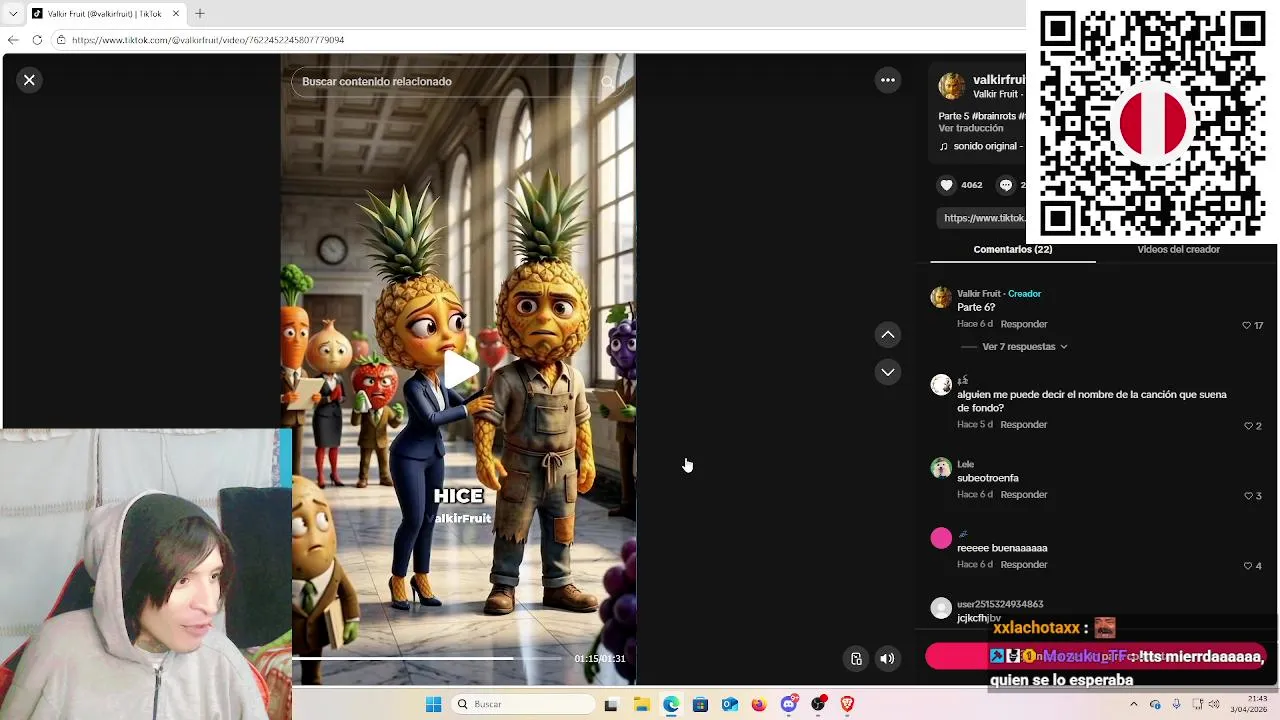This screenshot has height=720, width=1280.
Task: Go to next video with down arrow
Action: click(x=888, y=372)
